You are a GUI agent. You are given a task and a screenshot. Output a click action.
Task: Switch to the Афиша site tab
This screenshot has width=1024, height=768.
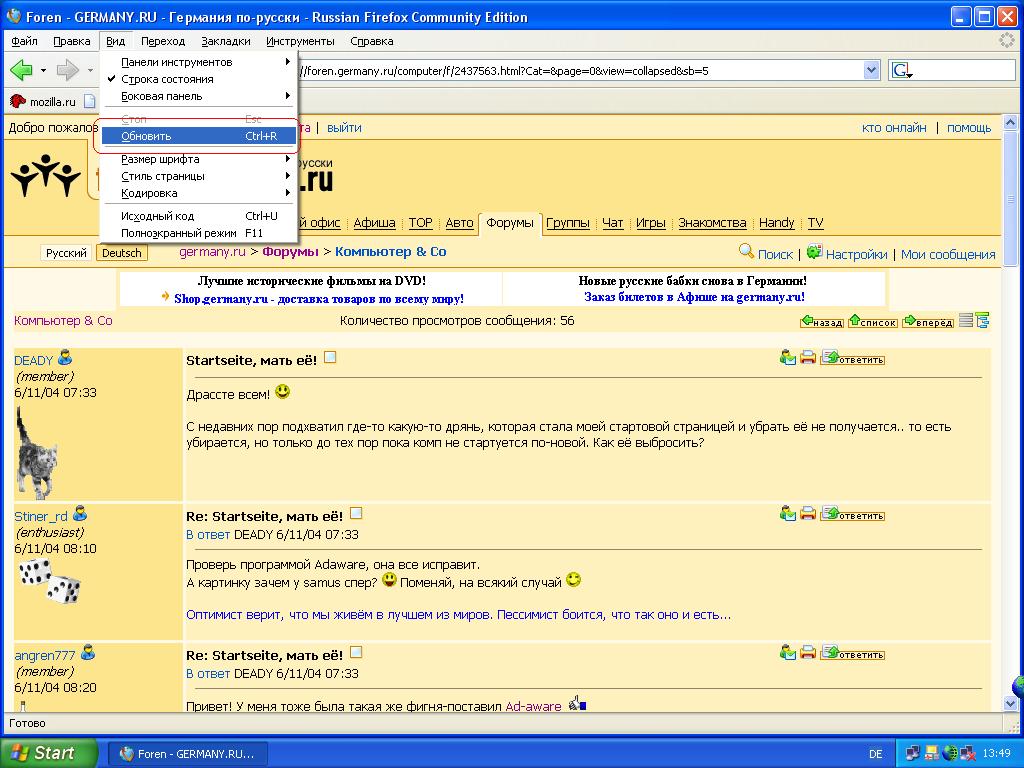click(x=374, y=223)
